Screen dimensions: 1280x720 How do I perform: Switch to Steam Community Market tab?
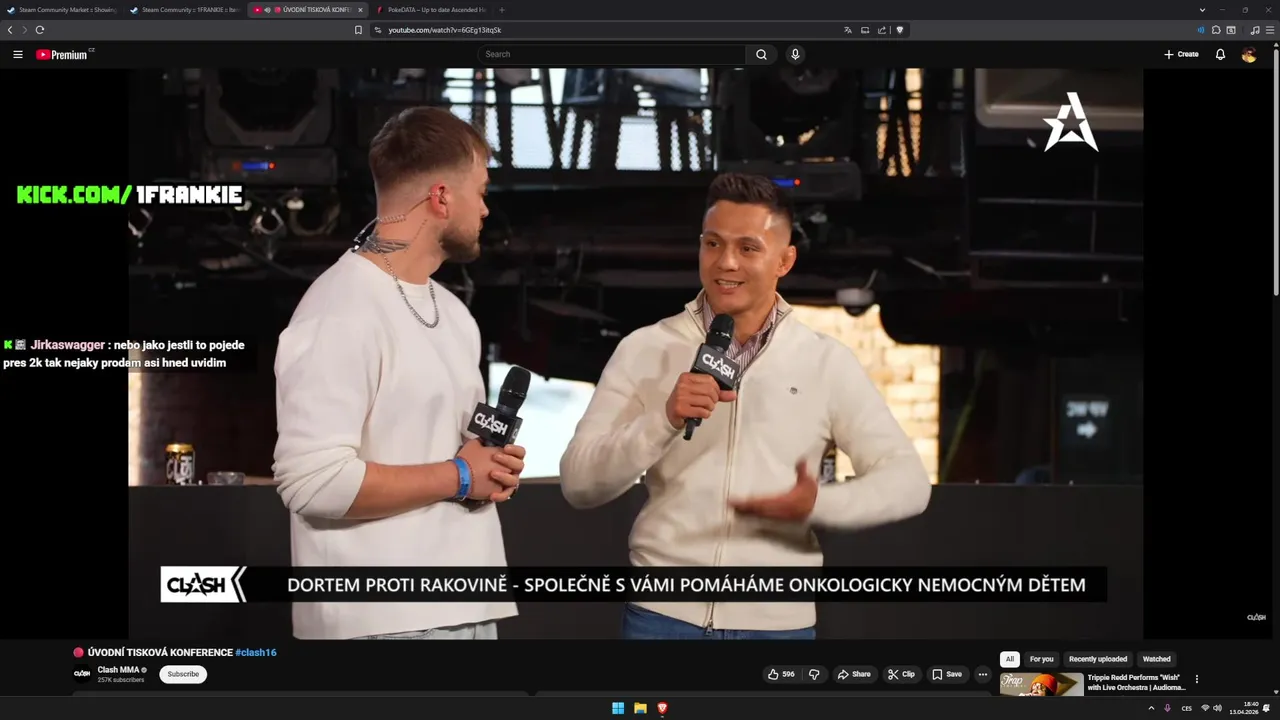tap(62, 10)
